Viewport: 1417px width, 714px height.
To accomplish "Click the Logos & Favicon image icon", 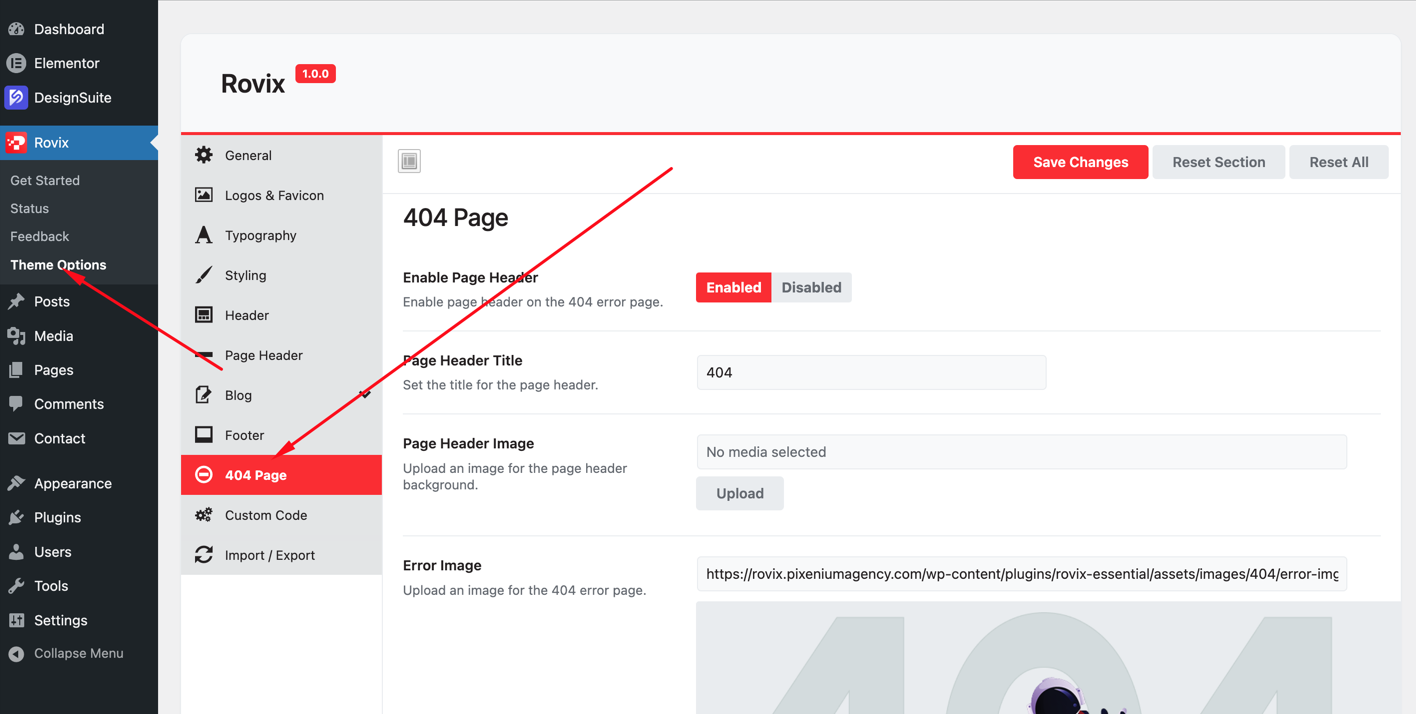I will click(204, 195).
